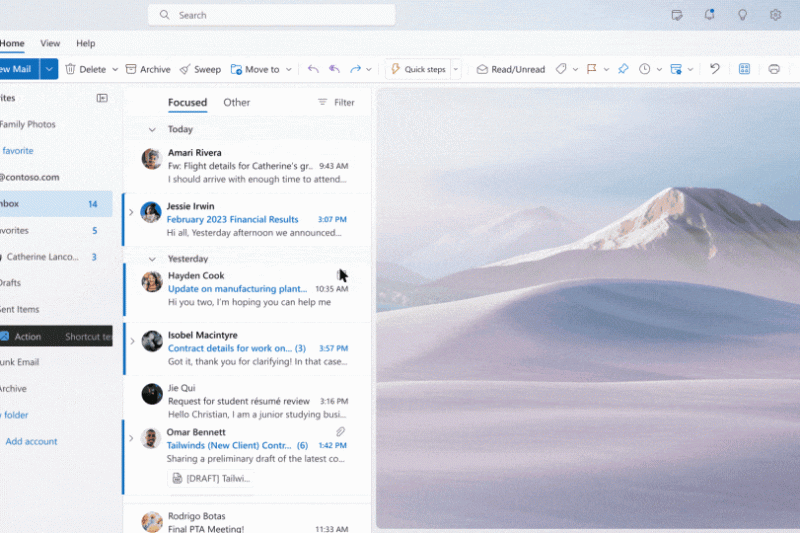The image size is (800, 533).
Task: Click the Filter button above the message list
Action: [x=336, y=102]
